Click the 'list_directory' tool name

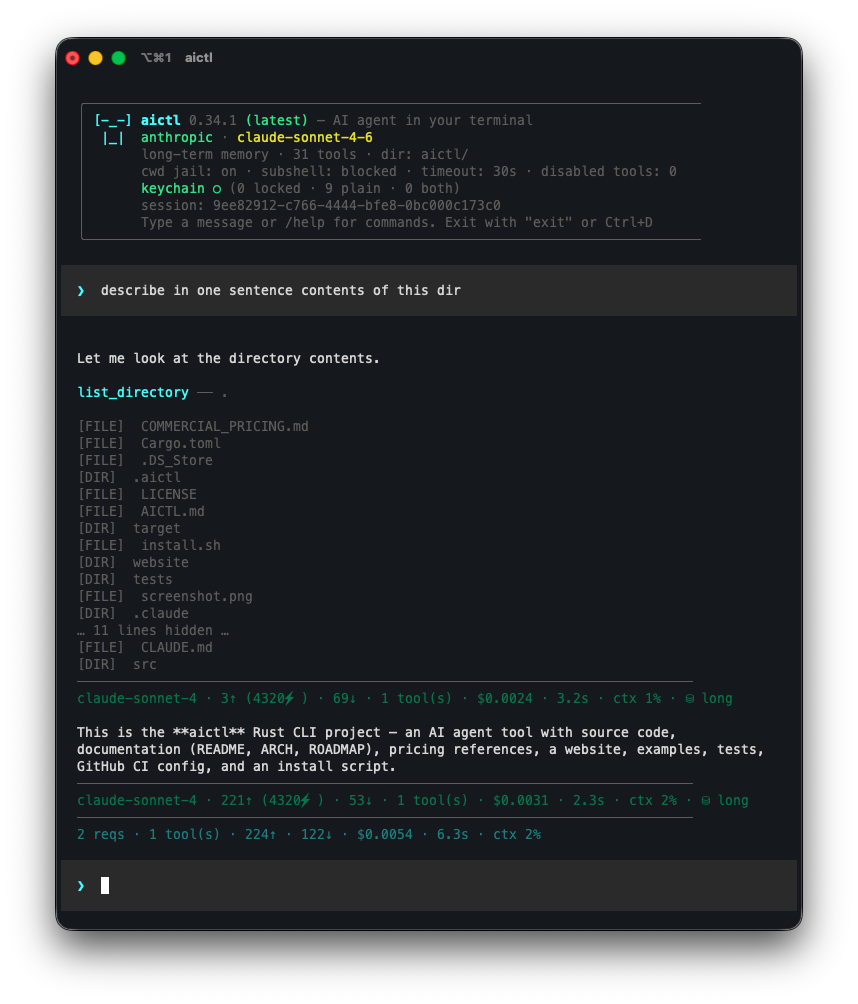coord(133,392)
